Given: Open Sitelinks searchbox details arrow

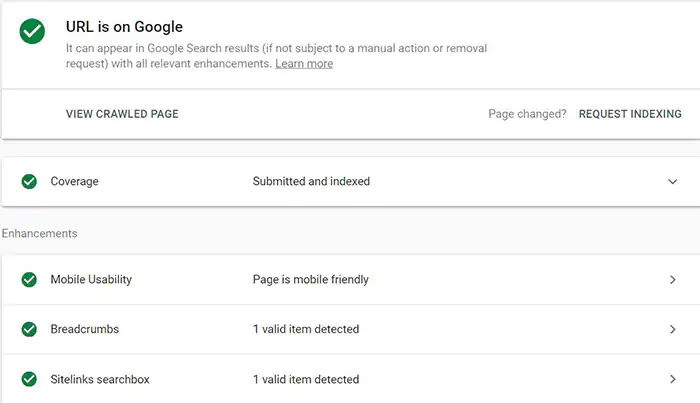Looking at the screenshot, I should pyautogui.click(x=673, y=379).
